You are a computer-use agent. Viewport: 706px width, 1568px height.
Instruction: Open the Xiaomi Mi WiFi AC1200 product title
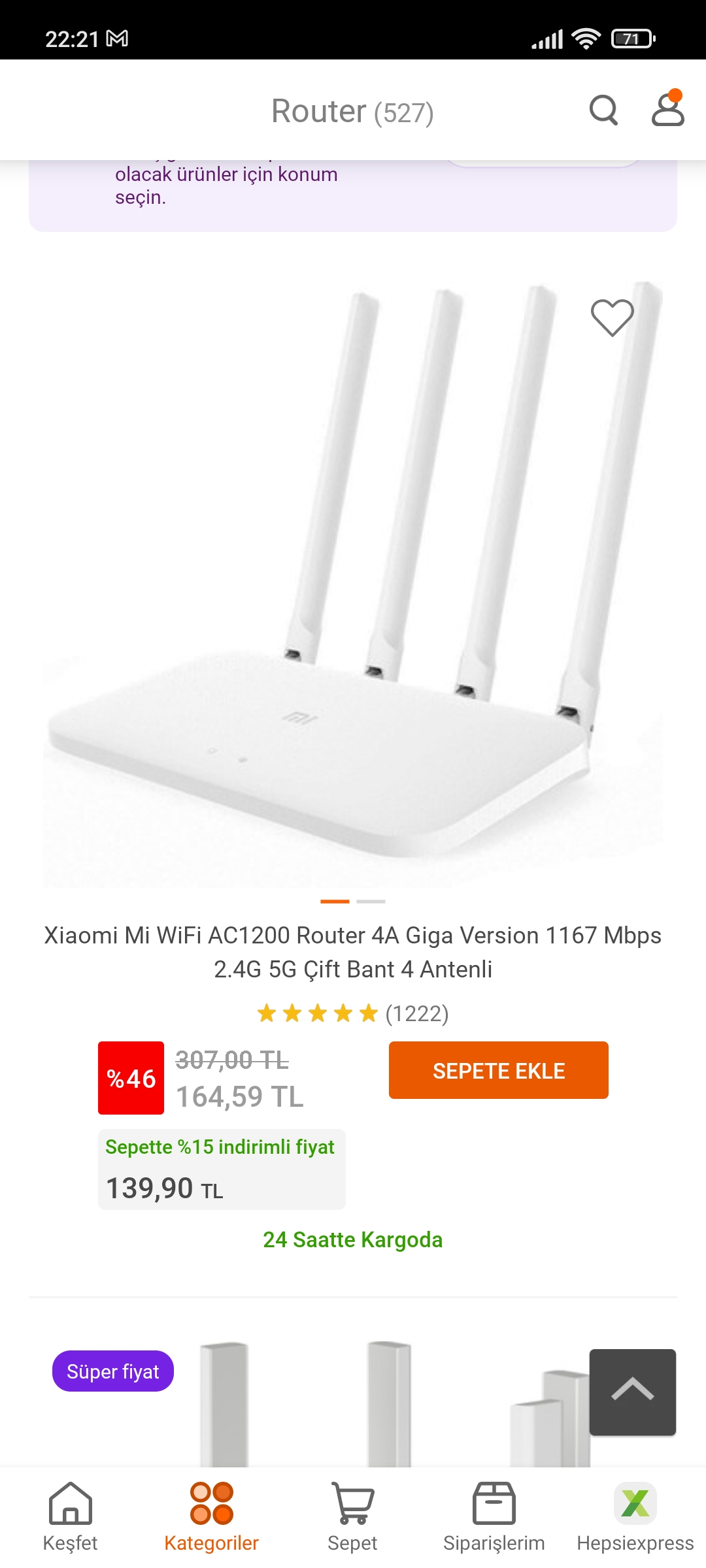pyautogui.click(x=353, y=952)
